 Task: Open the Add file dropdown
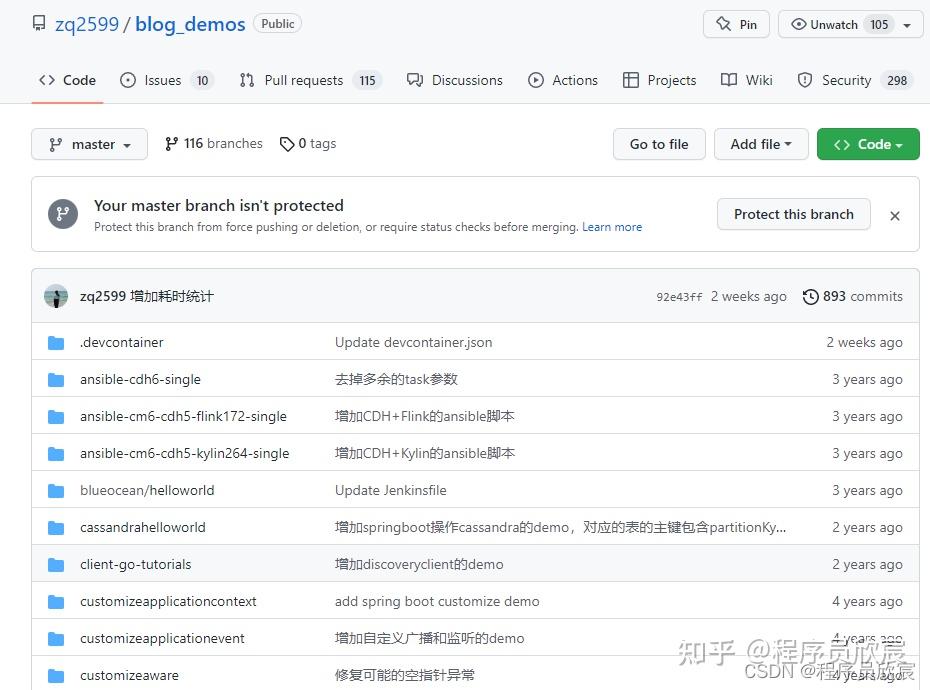[x=761, y=144]
